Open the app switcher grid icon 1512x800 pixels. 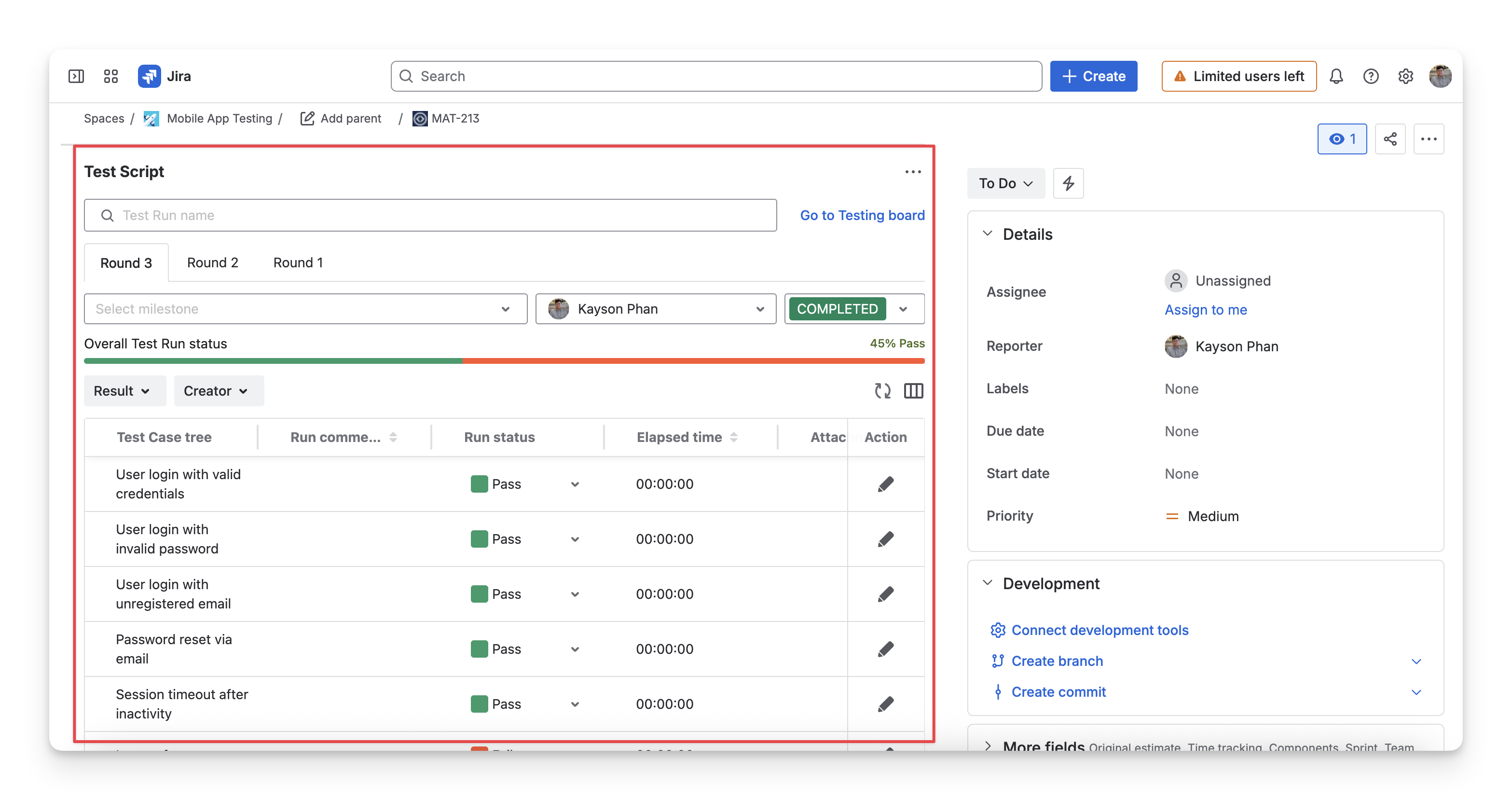110,76
